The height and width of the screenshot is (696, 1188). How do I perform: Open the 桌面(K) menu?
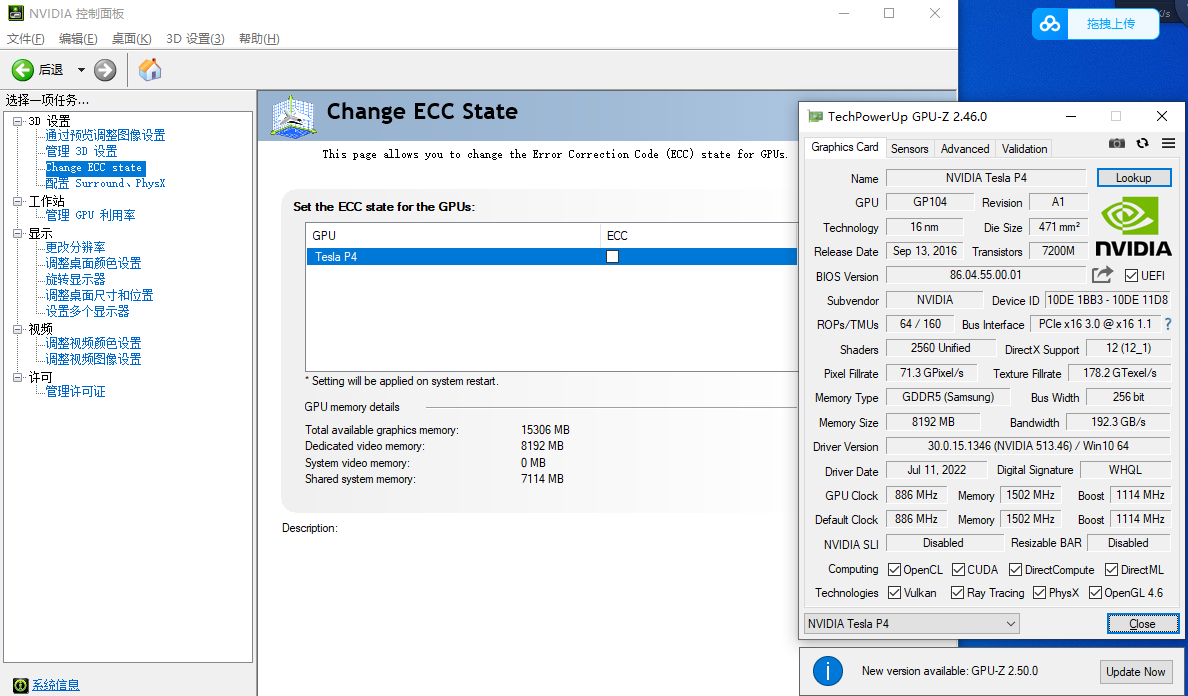[131, 39]
